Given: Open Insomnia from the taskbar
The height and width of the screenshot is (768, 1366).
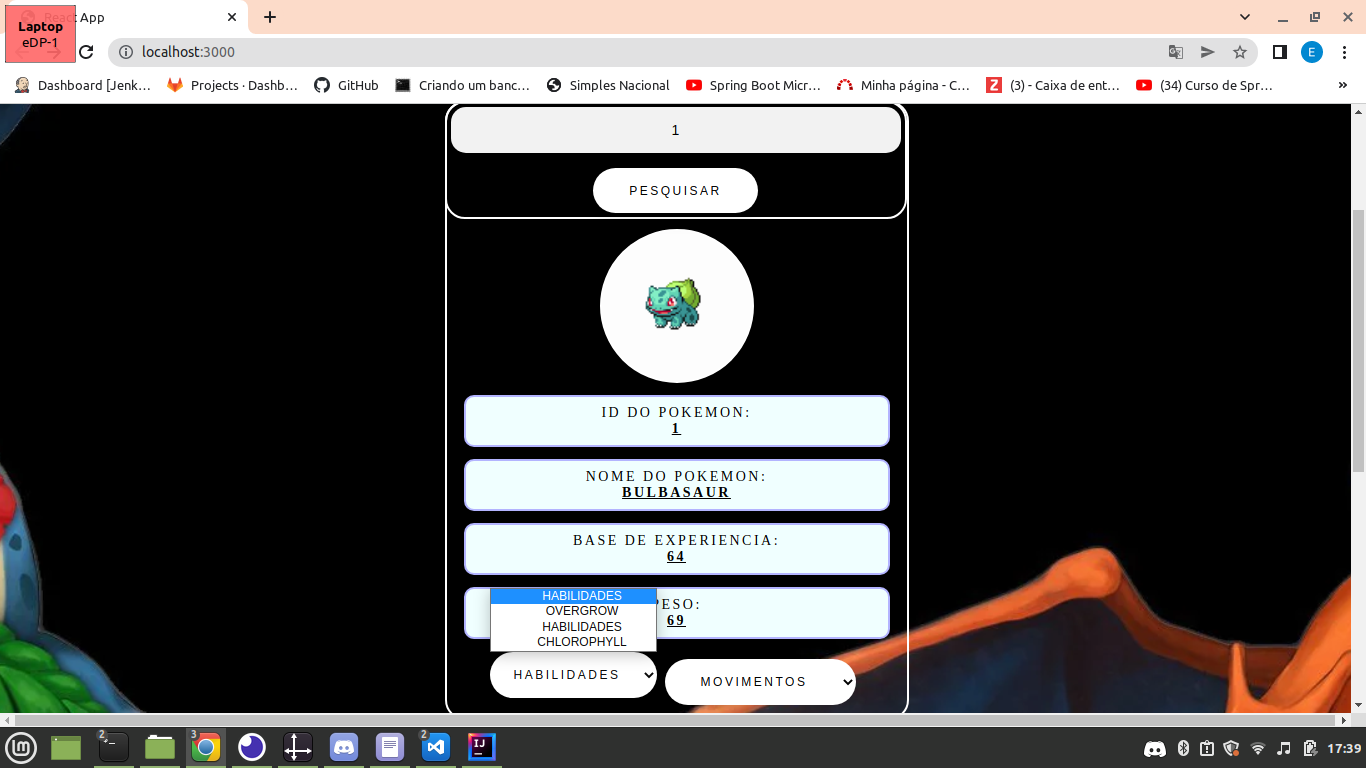Looking at the screenshot, I should (251, 747).
